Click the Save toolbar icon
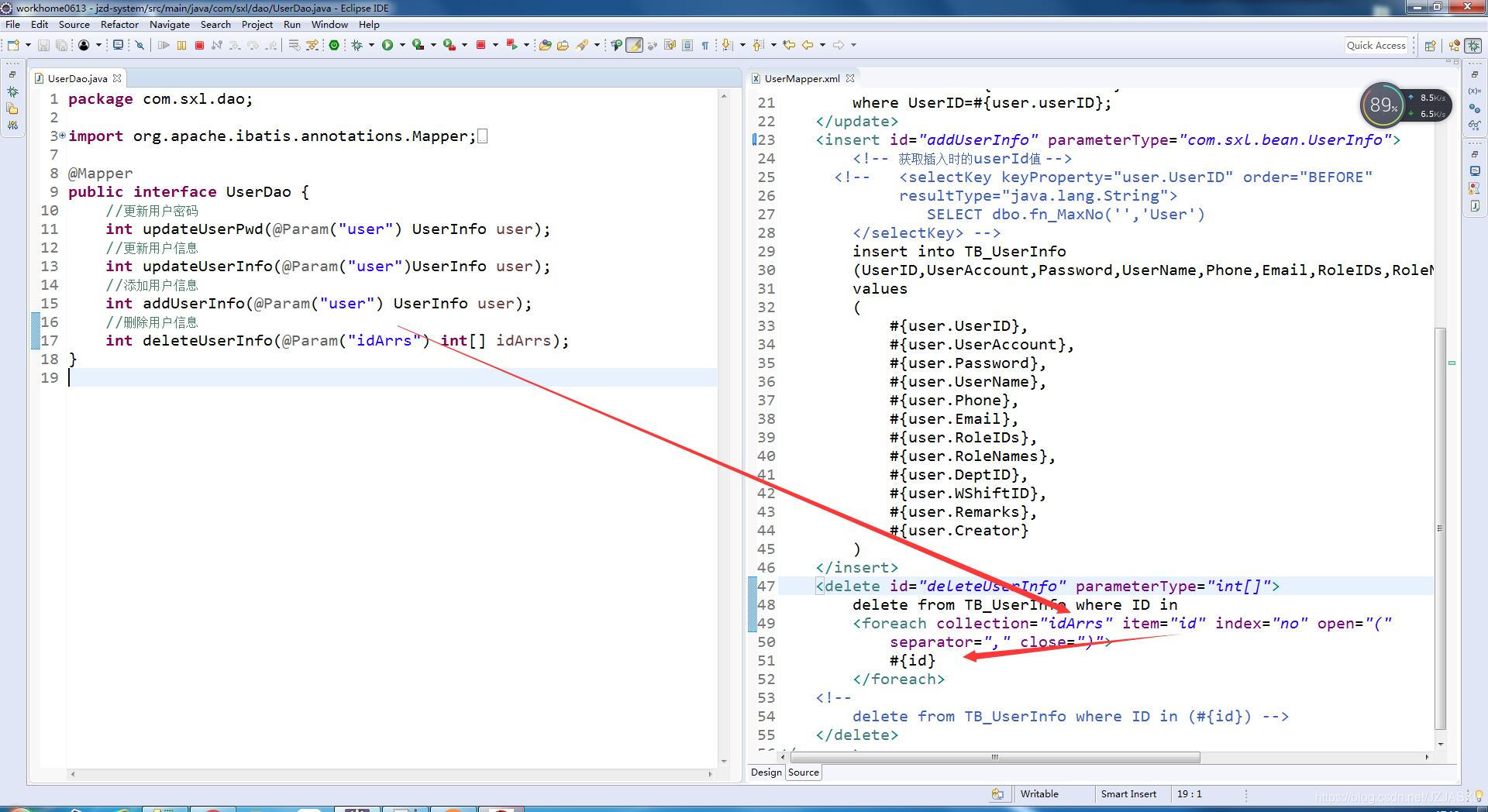Image resolution: width=1488 pixels, height=812 pixels. click(x=43, y=45)
